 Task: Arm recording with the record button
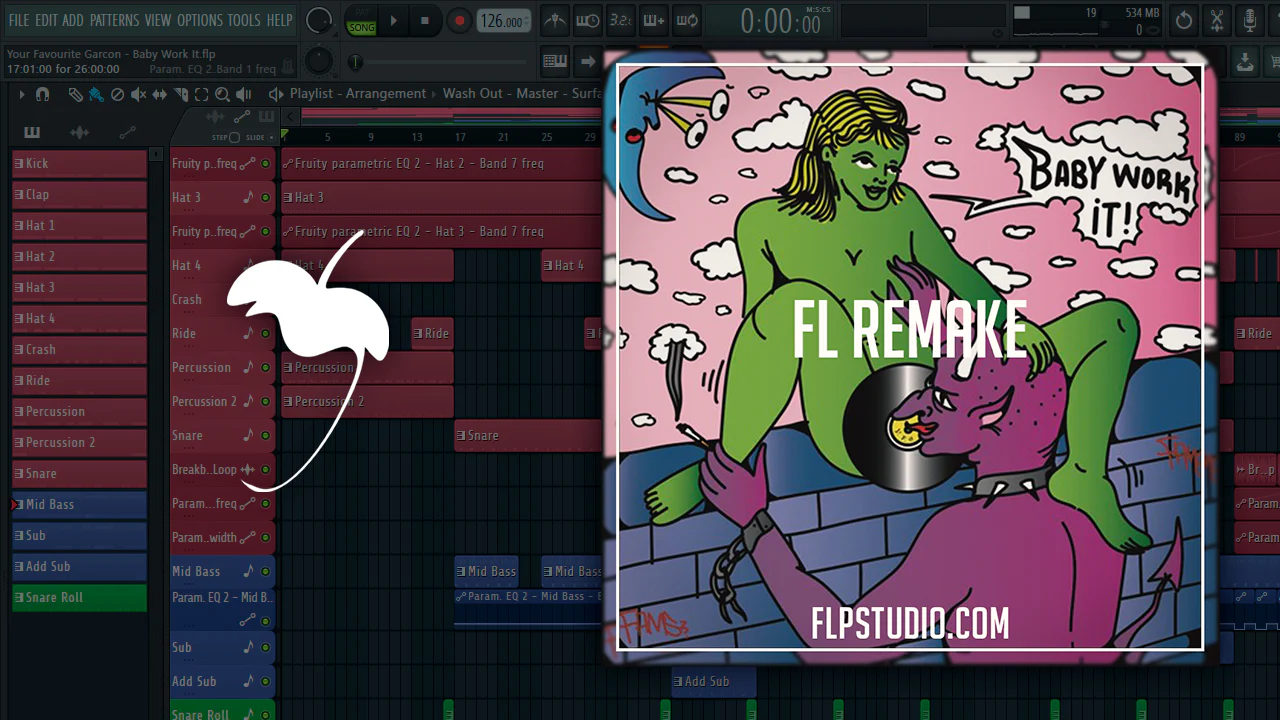coord(459,20)
